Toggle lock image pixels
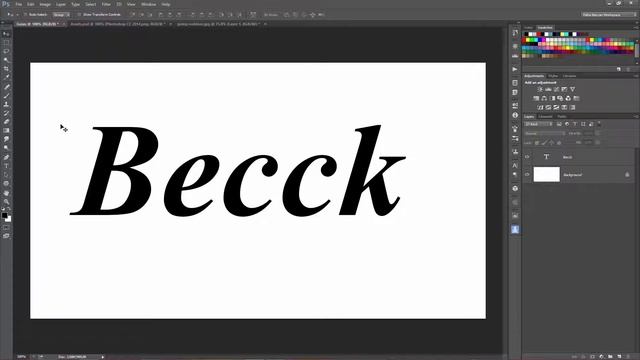This screenshot has height=360, width=640. tap(544, 143)
